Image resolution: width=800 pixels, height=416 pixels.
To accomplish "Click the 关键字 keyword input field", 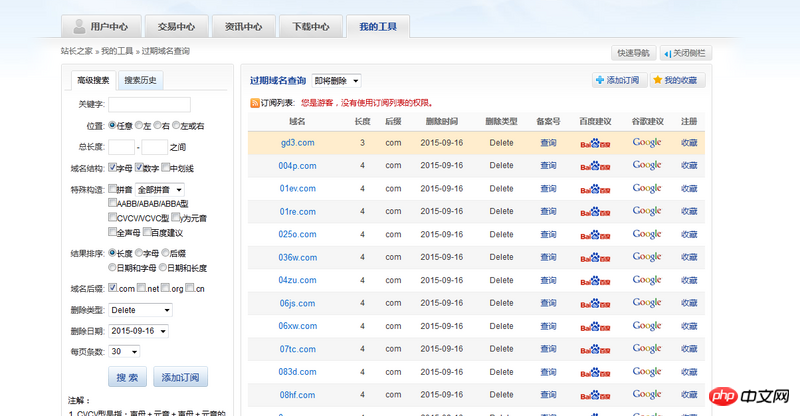I will point(149,104).
